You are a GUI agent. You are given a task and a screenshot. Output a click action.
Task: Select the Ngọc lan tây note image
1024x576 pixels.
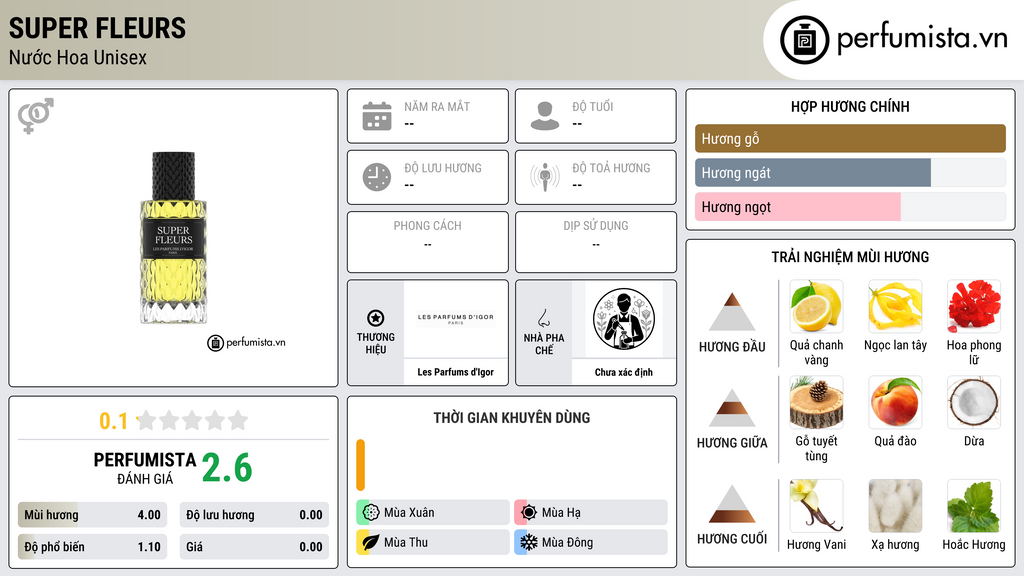895,306
